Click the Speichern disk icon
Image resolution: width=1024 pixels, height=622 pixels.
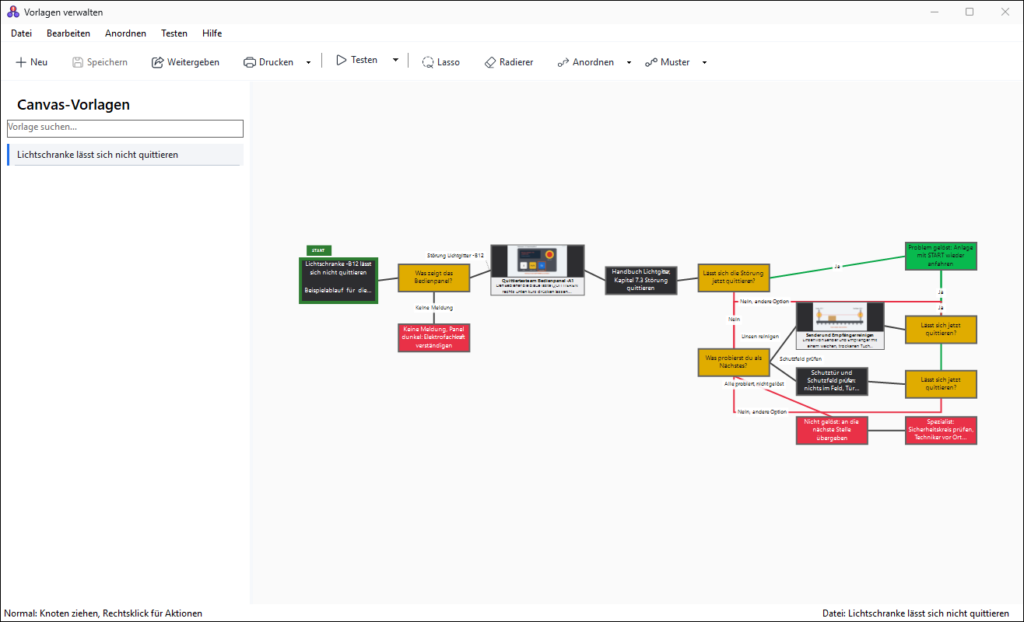(77, 62)
